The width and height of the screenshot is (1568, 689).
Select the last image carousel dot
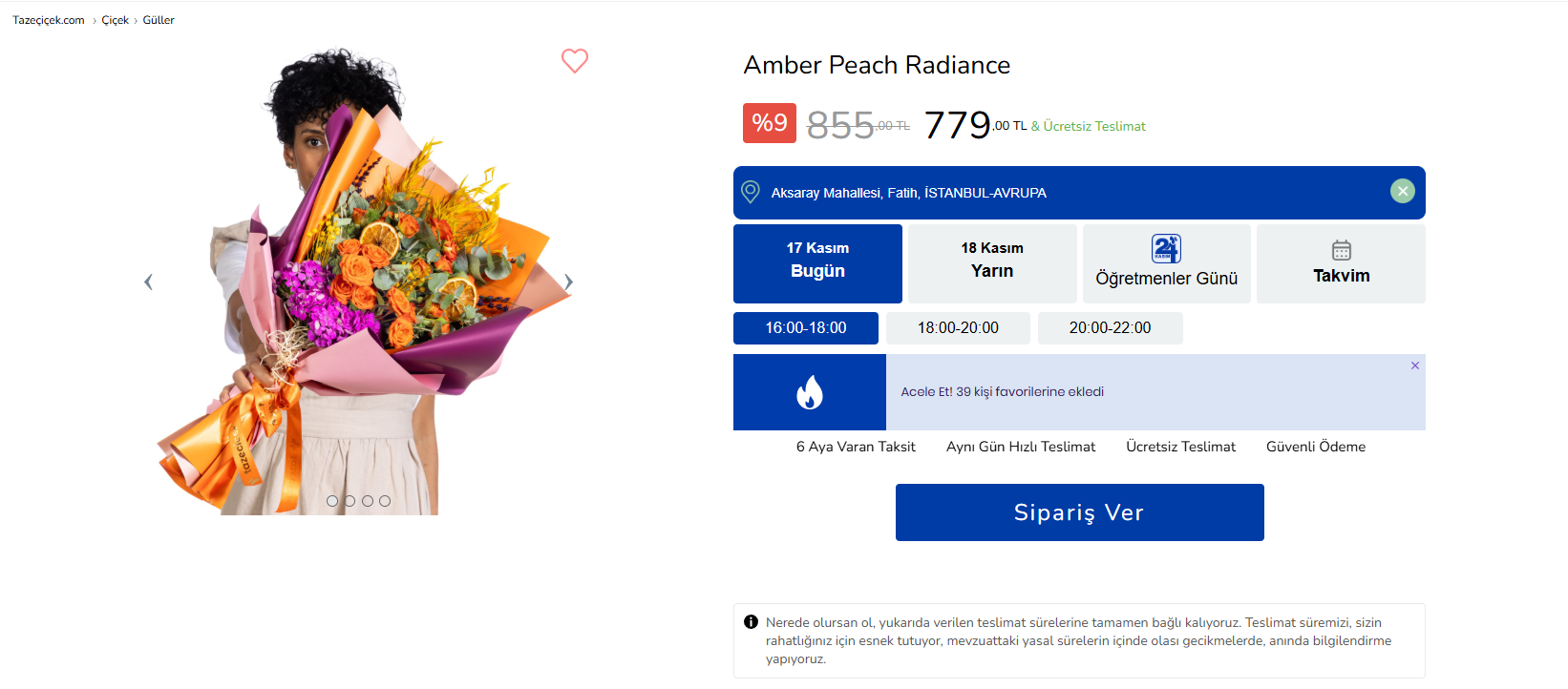(x=385, y=501)
